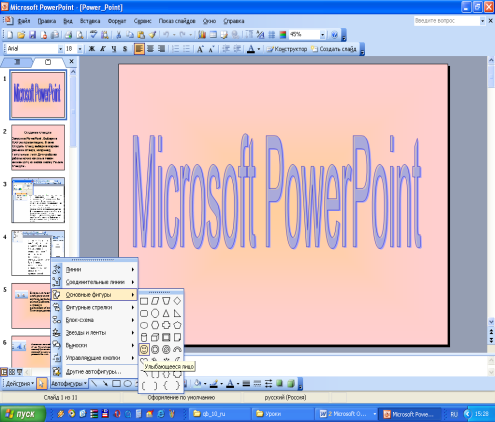Click the Font Color A in Drawing toolbar
Screen dimensions: 495x422
click(230, 384)
